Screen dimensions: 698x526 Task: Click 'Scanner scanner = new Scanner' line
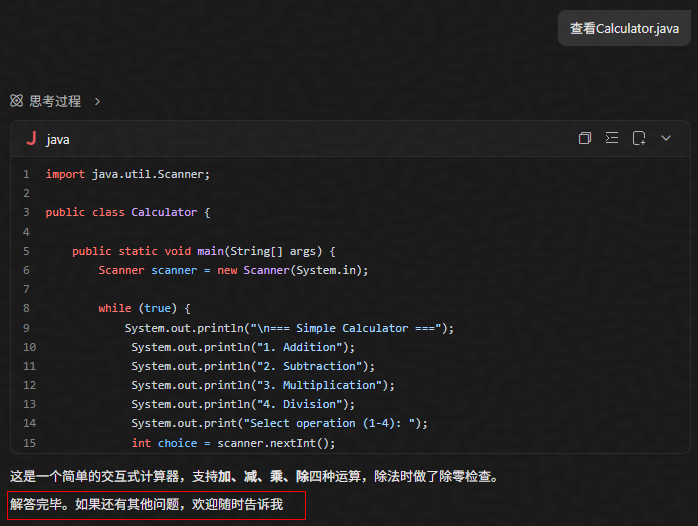233,270
